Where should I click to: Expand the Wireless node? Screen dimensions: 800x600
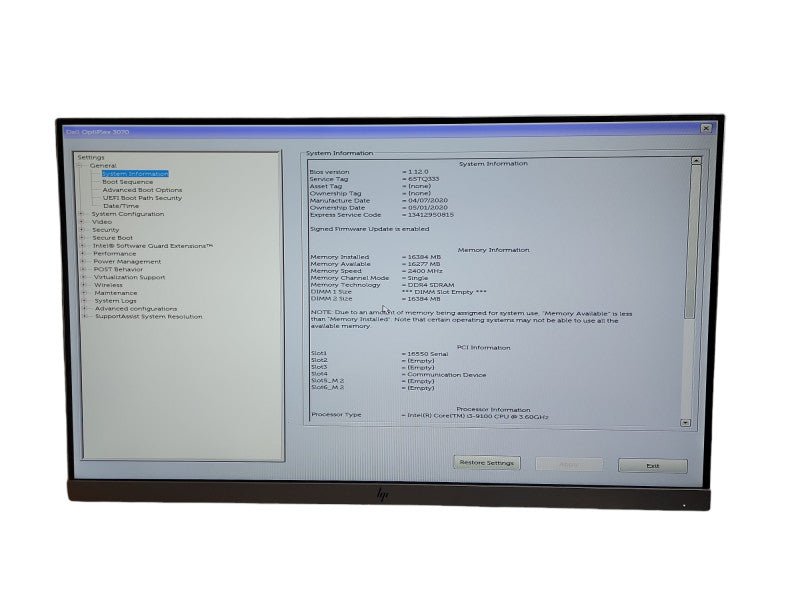[84, 285]
